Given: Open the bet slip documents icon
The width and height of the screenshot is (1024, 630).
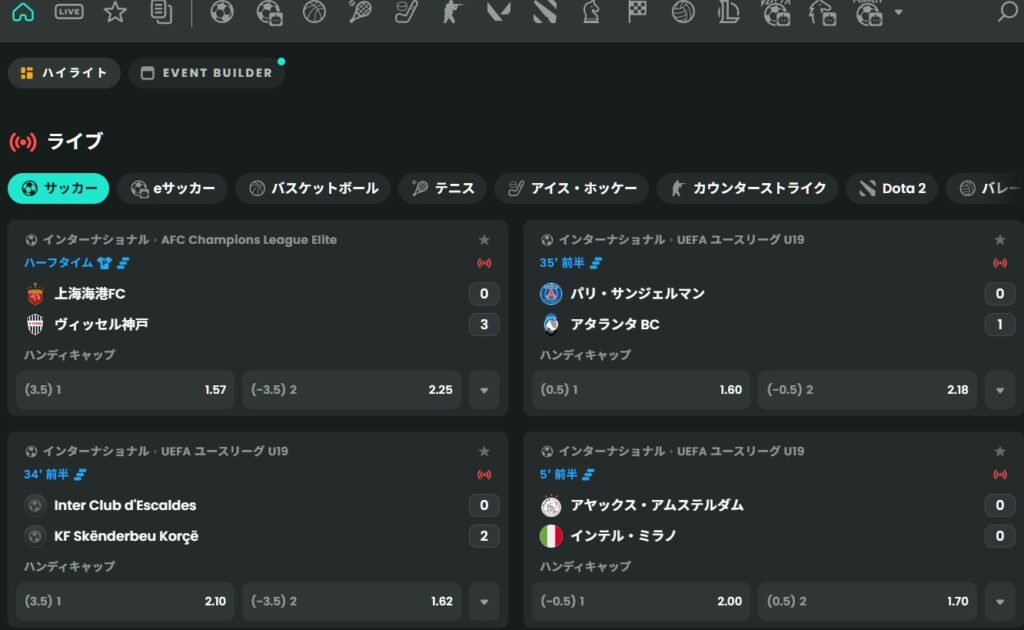Looking at the screenshot, I should coord(161,11).
